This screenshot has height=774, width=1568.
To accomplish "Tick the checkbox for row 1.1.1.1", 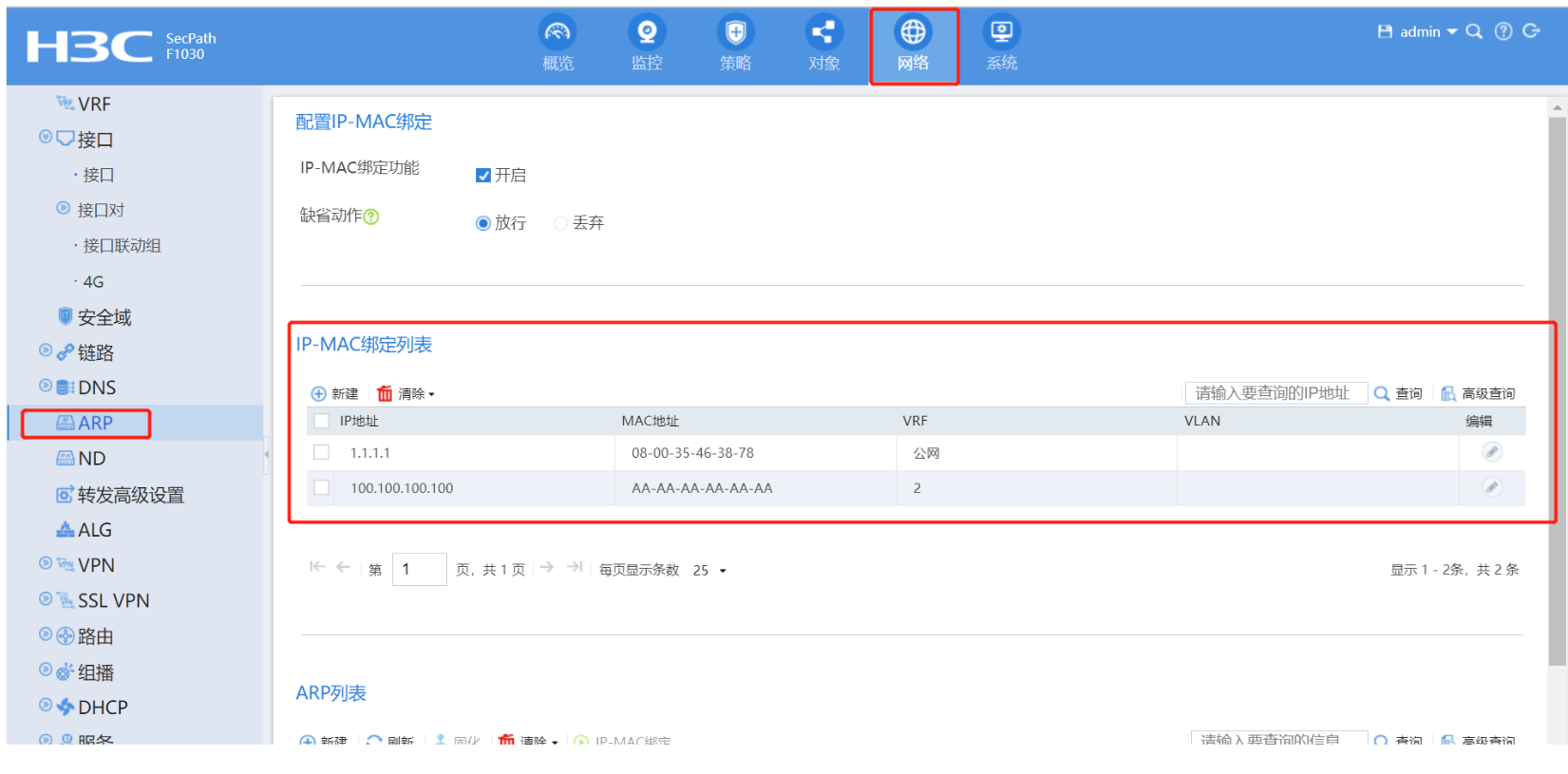I will [321, 452].
